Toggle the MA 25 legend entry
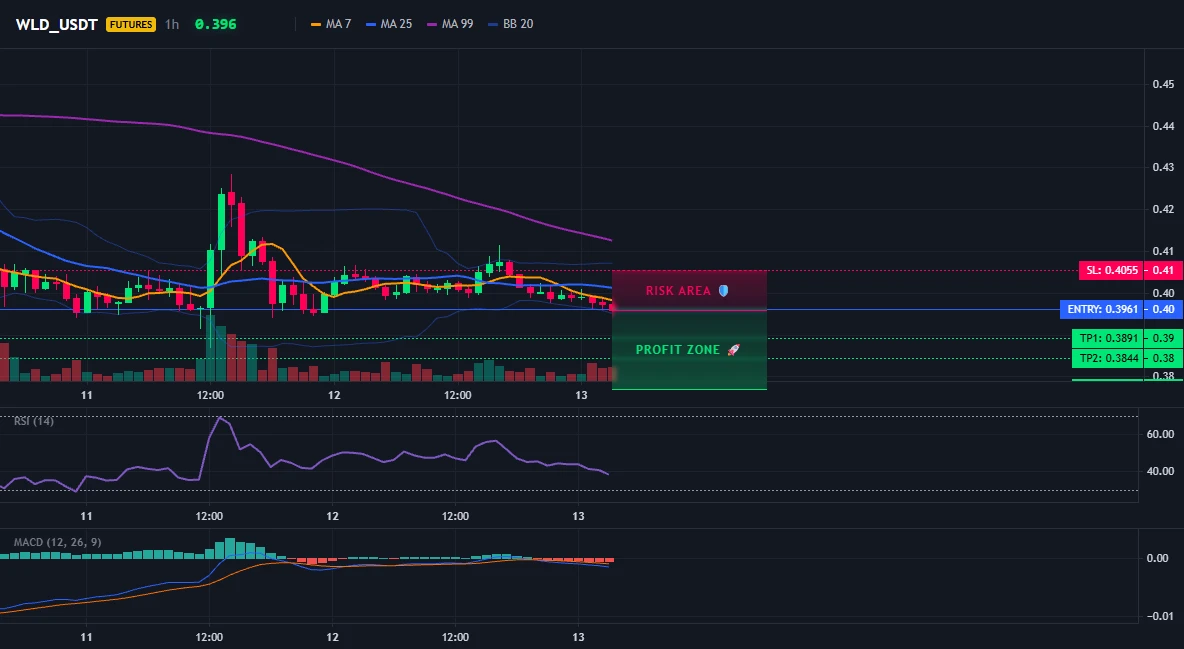This screenshot has width=1184, height=649. (389, 24)
